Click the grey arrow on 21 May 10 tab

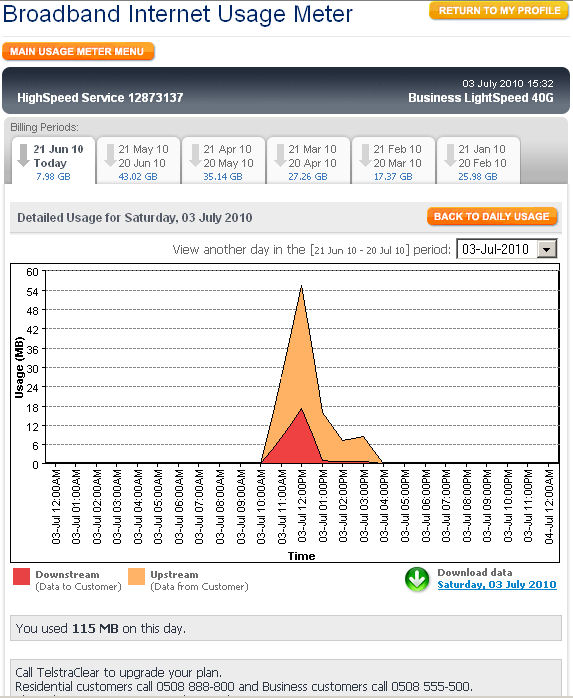pos(110,155)
